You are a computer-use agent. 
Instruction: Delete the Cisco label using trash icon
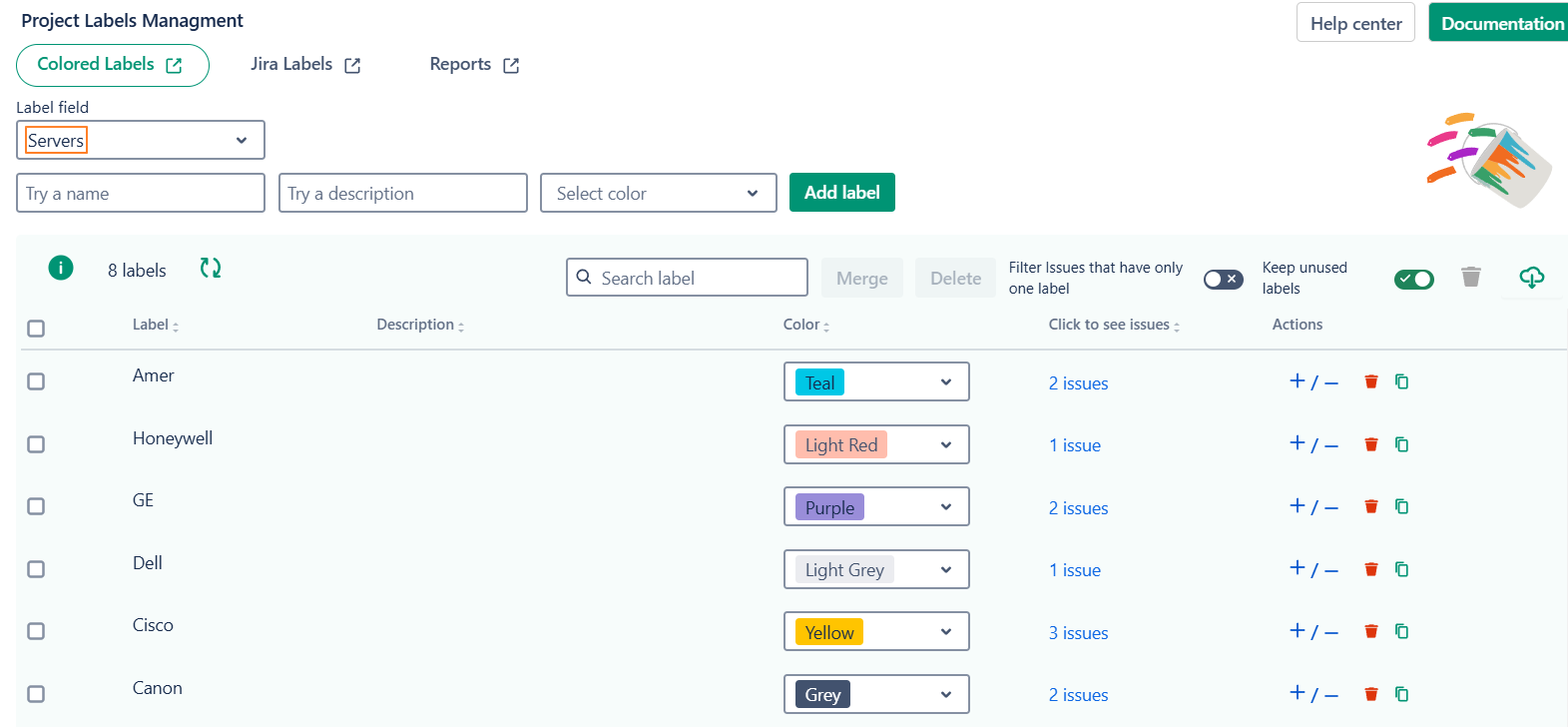tap(1371, 631)
